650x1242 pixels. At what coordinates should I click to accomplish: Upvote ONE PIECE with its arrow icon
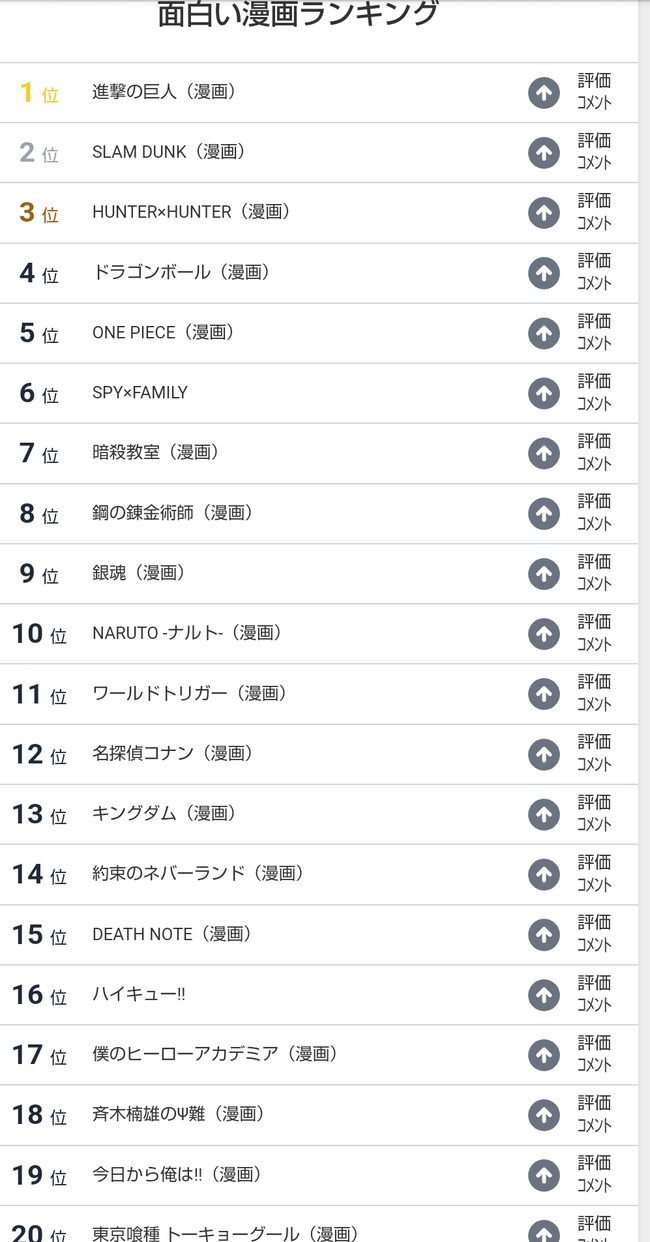pos(544,333)
